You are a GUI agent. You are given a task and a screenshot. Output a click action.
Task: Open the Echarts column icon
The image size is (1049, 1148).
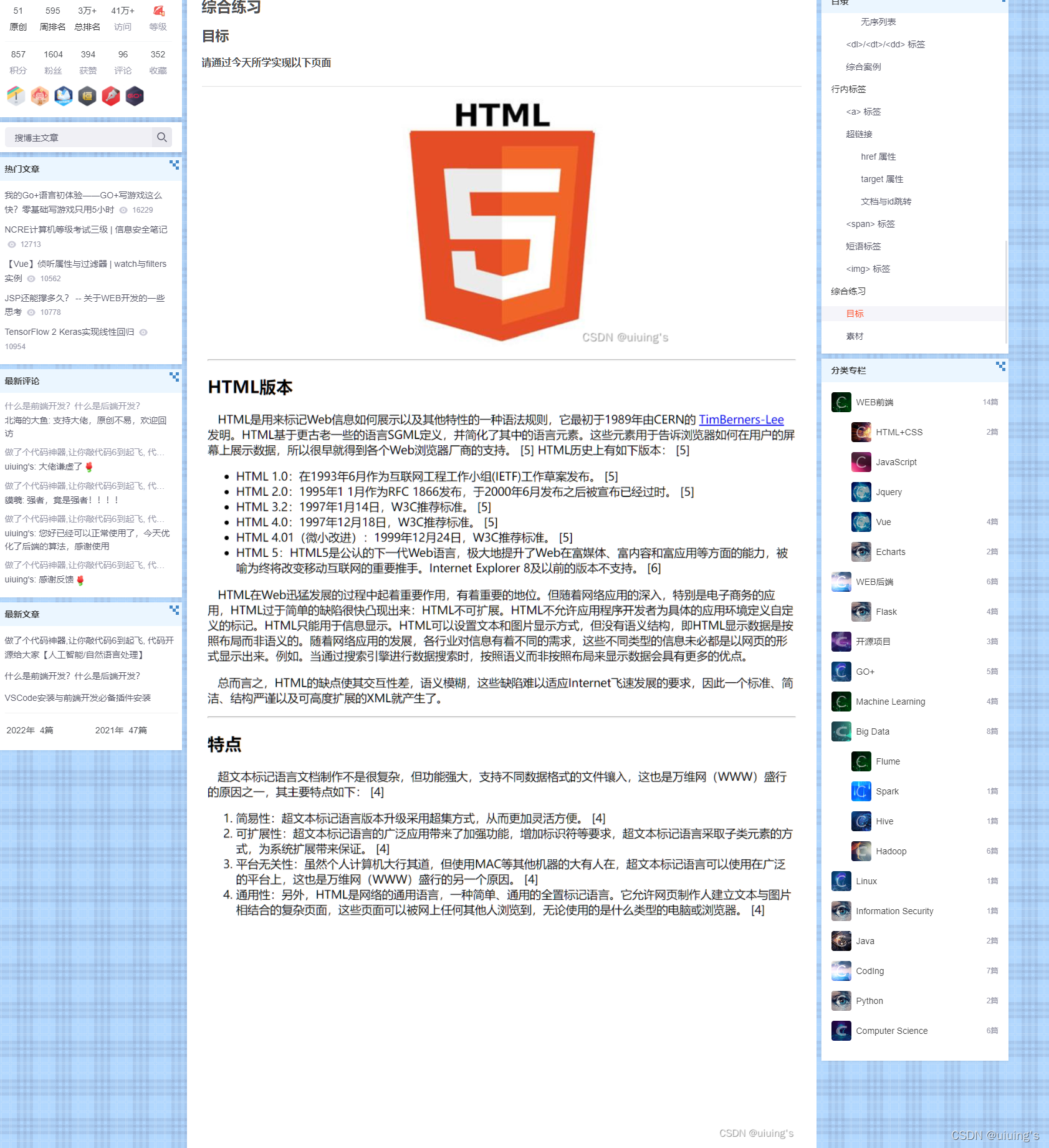[861, 552]
